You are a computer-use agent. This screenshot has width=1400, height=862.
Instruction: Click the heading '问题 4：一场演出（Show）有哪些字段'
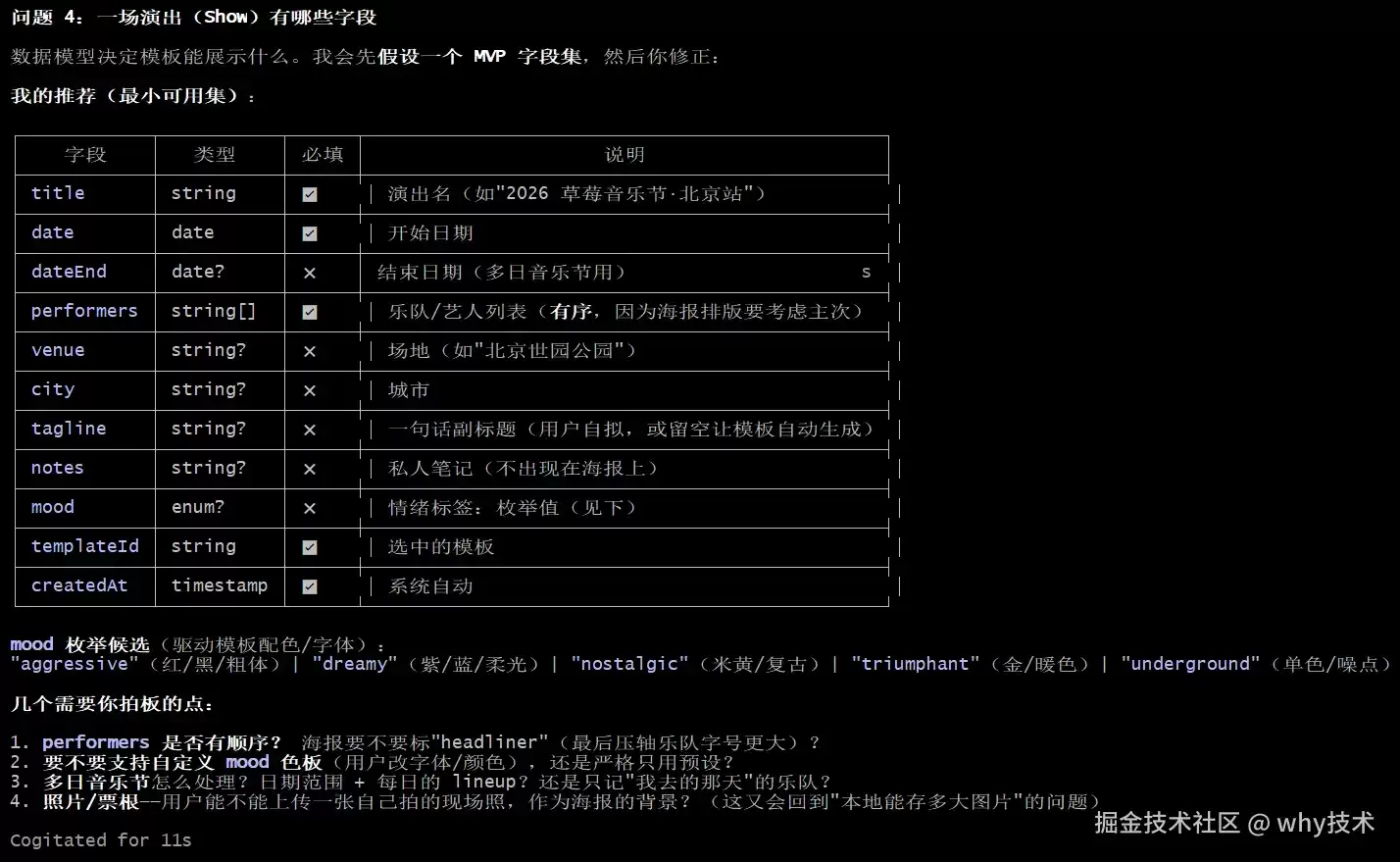[x=194, y=18]
